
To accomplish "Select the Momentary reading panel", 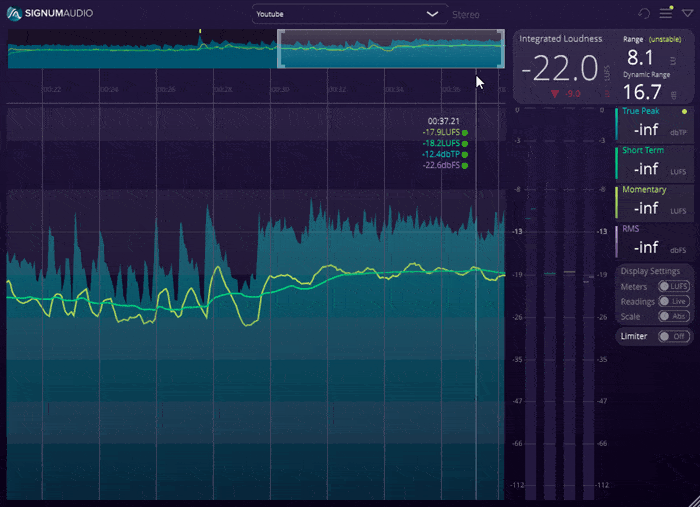I will click(654, 202).
